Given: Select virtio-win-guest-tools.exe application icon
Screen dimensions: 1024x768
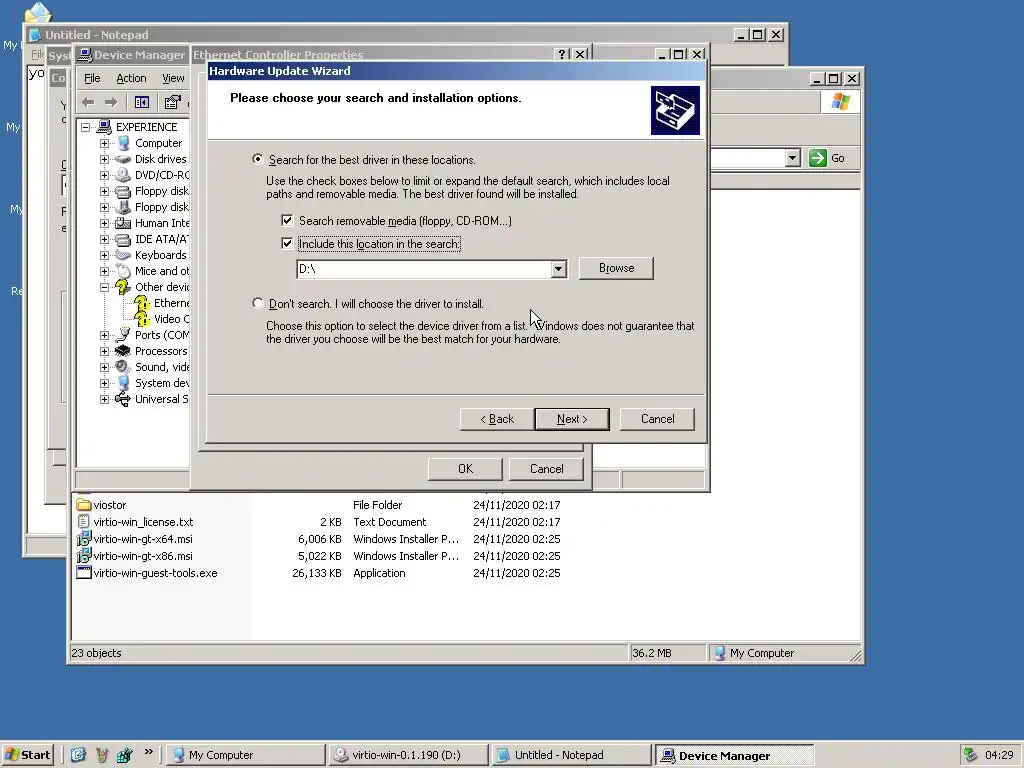Looking at the screenshot, I should pyautogui.click(x=84, y=573).
